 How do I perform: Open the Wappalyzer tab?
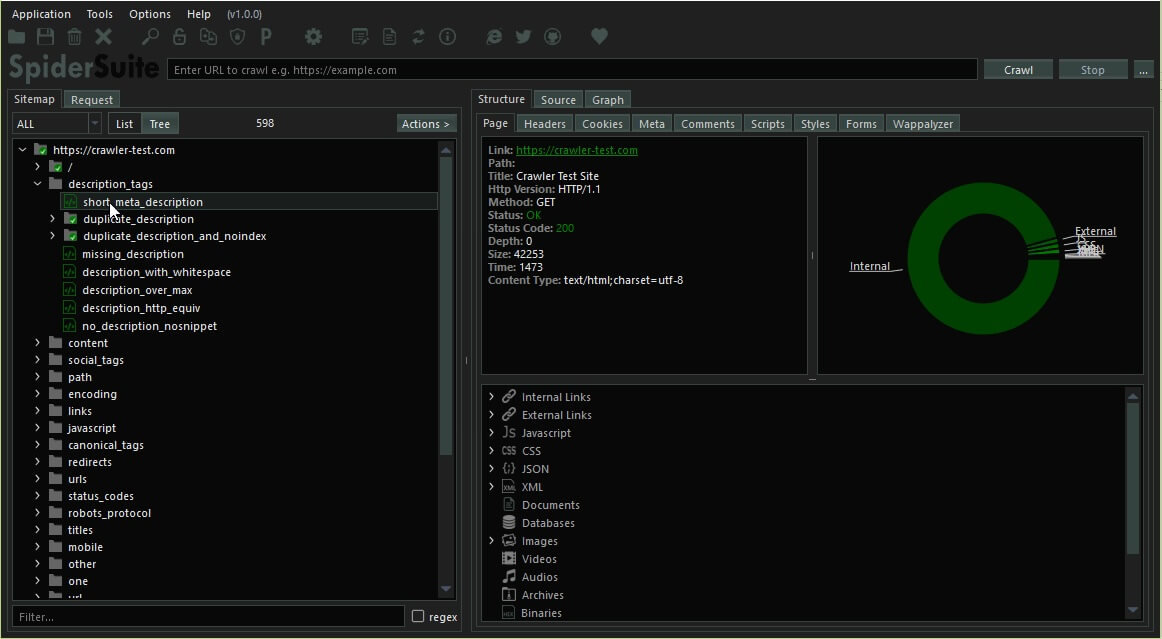tap(923, 124)
